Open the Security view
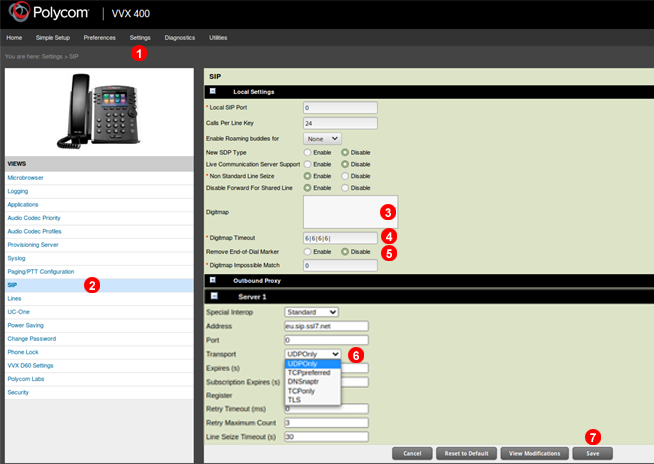Image resolution: width=654 pixels, height=464 pixels. [18, 392]
